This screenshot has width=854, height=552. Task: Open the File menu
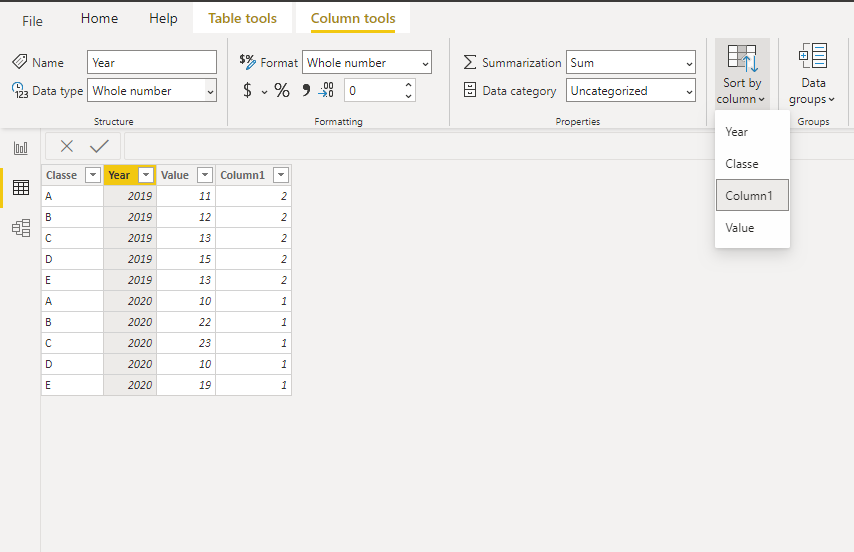point(32,21)
